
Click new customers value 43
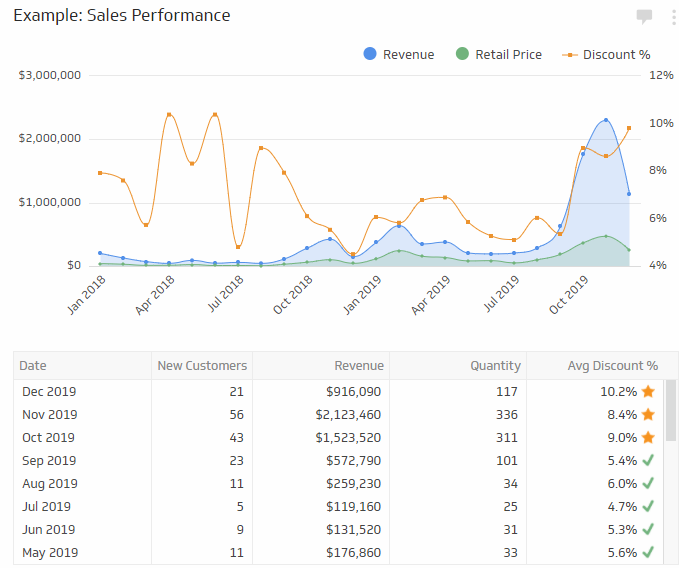point(236,438)
